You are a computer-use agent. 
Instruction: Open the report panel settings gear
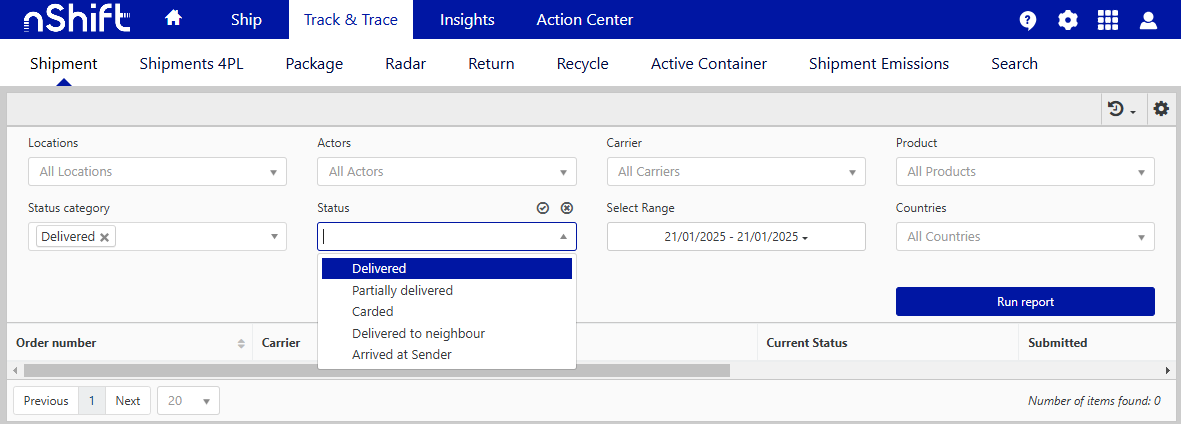[1161, 108]
